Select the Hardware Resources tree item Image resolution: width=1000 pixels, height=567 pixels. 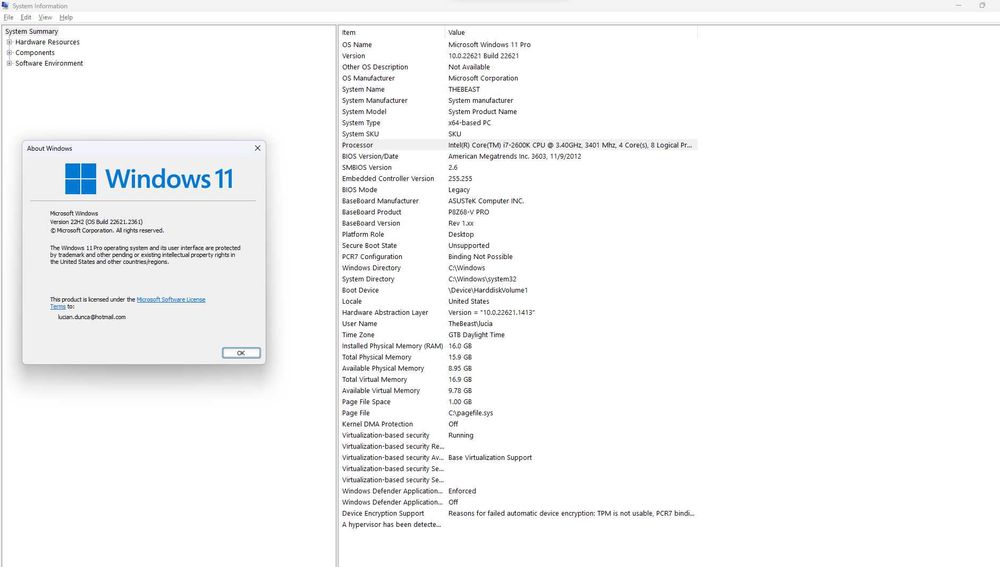click(x=47, y=42)
